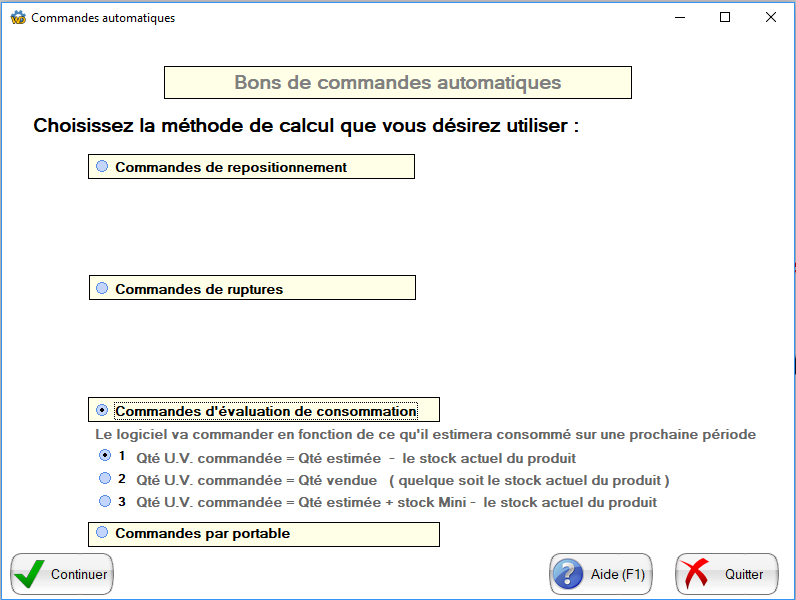
Task: Select option 3: Qté estimée plus stock Mini
Action: [x=106, y=500]
